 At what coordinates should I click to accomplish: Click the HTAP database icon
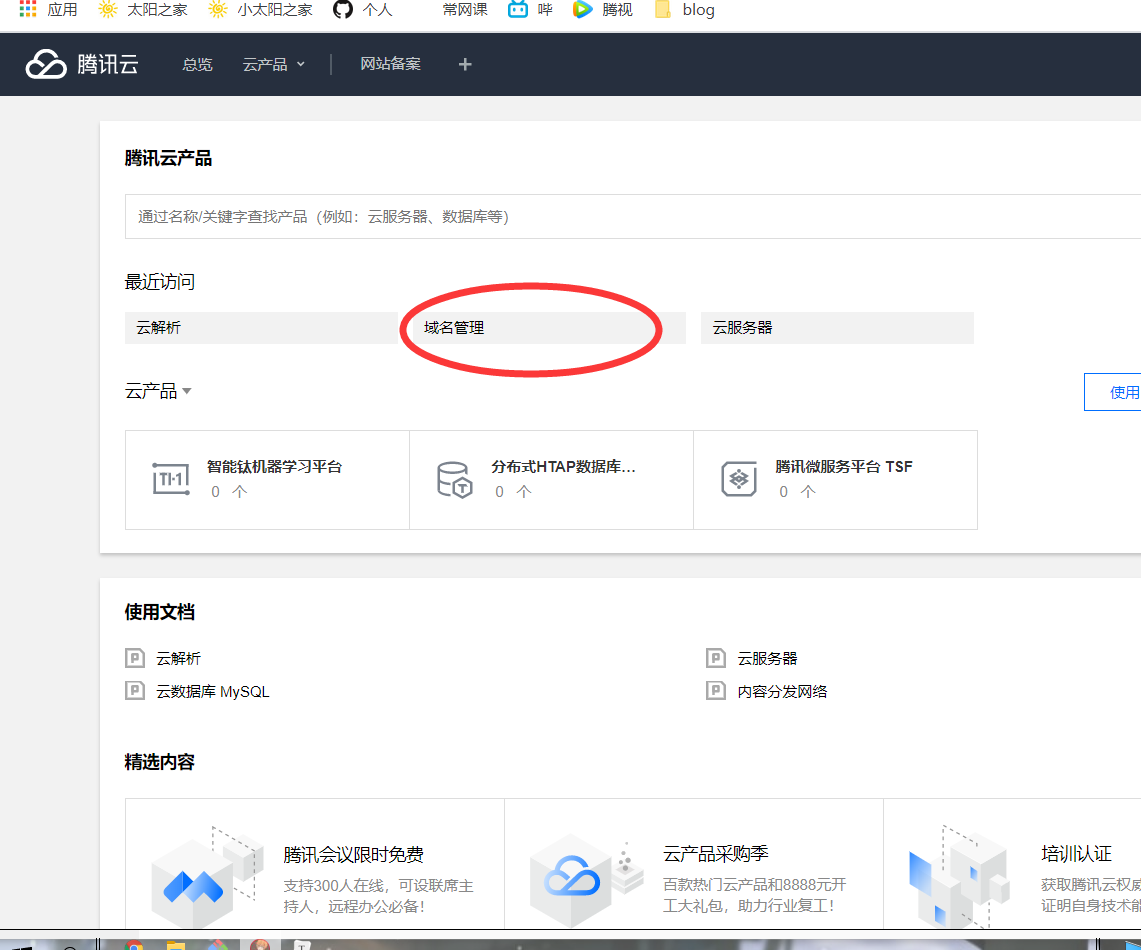click(x=455, y=479)
